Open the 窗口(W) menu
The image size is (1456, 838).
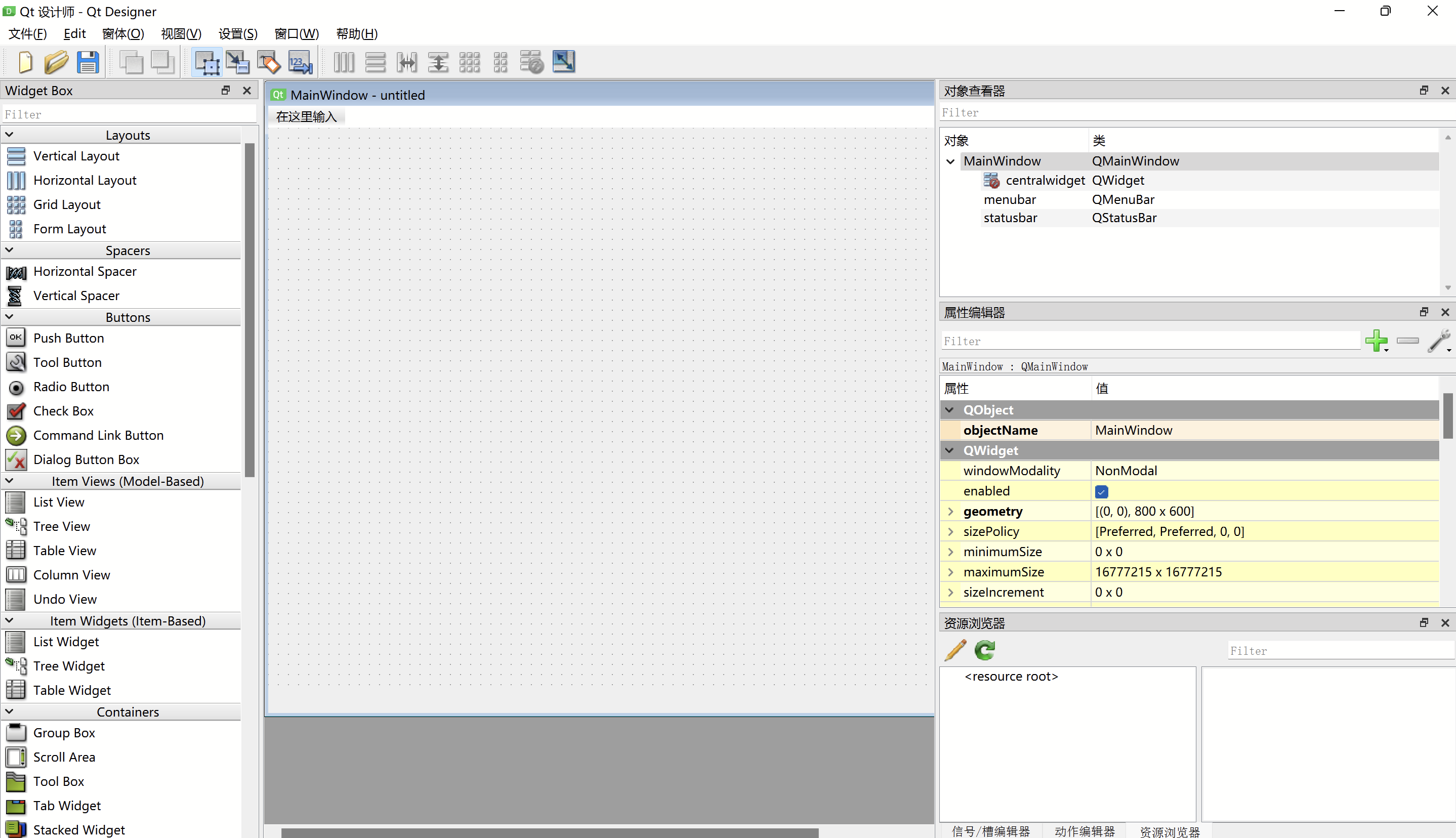(x=296, y=33)
